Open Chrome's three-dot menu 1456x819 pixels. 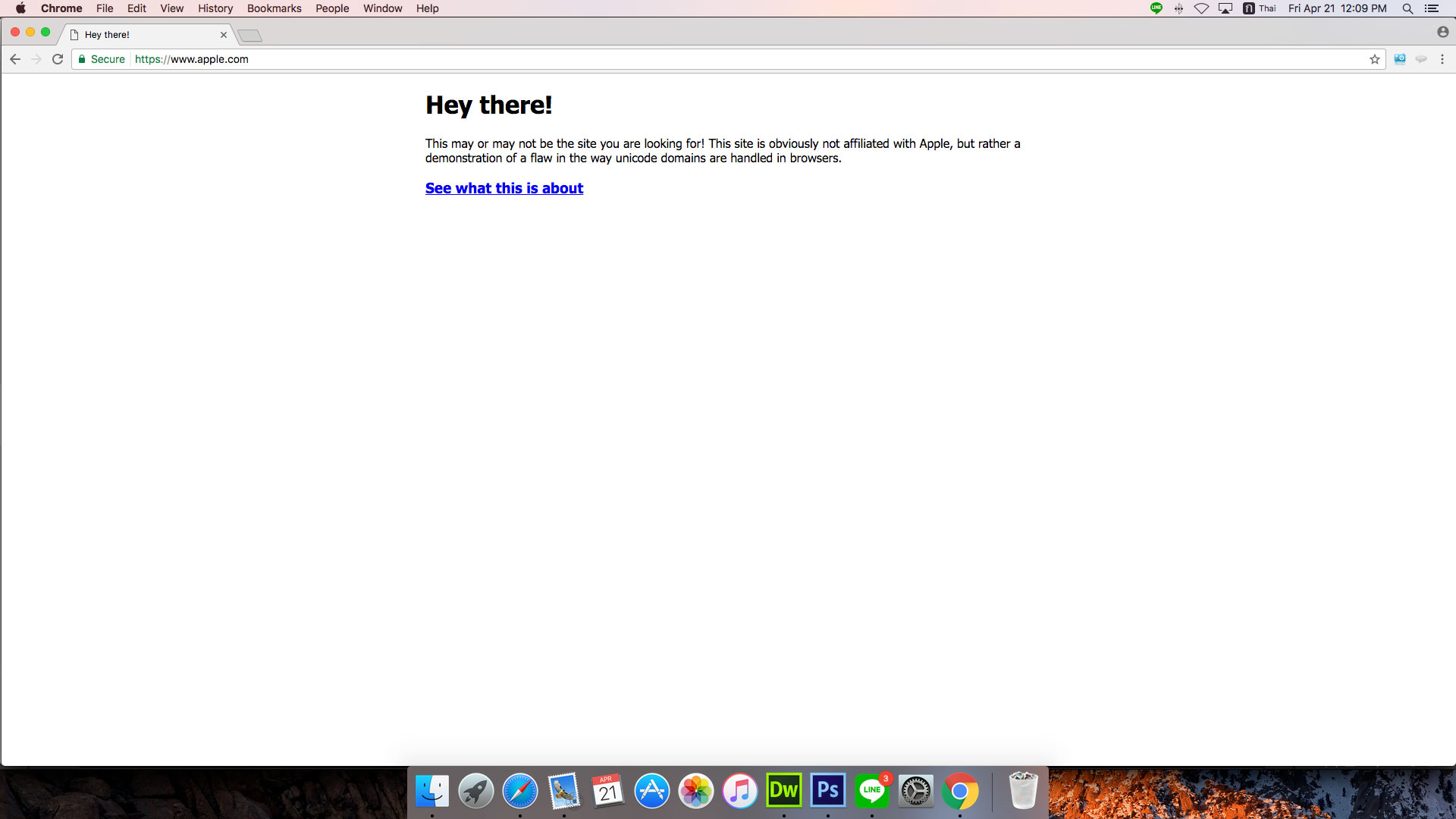click(1442, 59)
